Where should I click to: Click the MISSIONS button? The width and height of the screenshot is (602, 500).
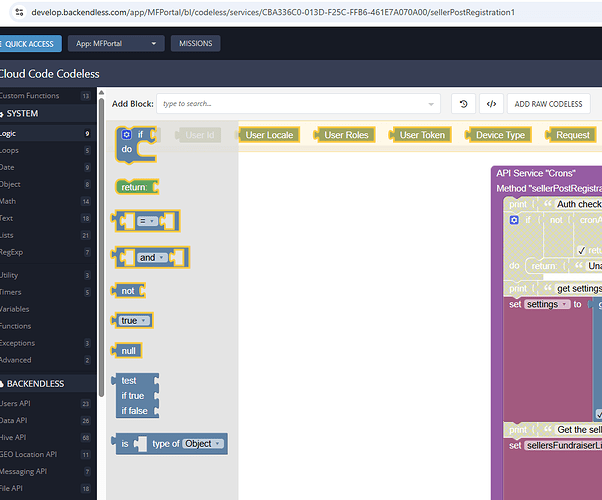click(x=196, y=44)
